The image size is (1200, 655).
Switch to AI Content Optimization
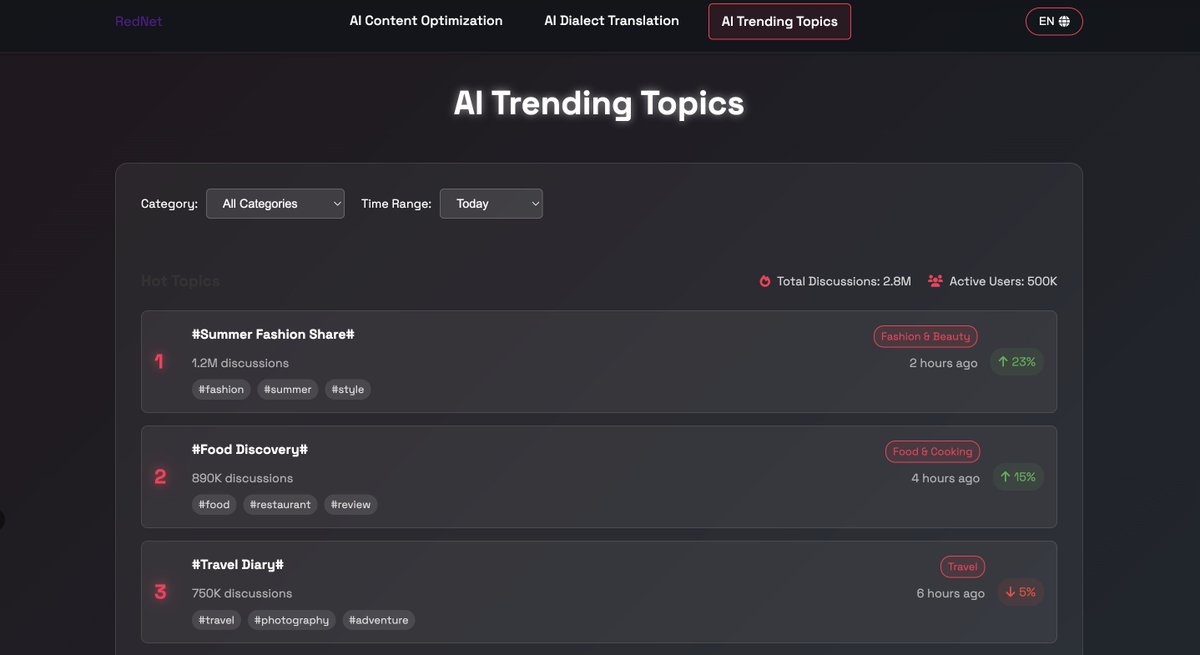tap(425, 18)
